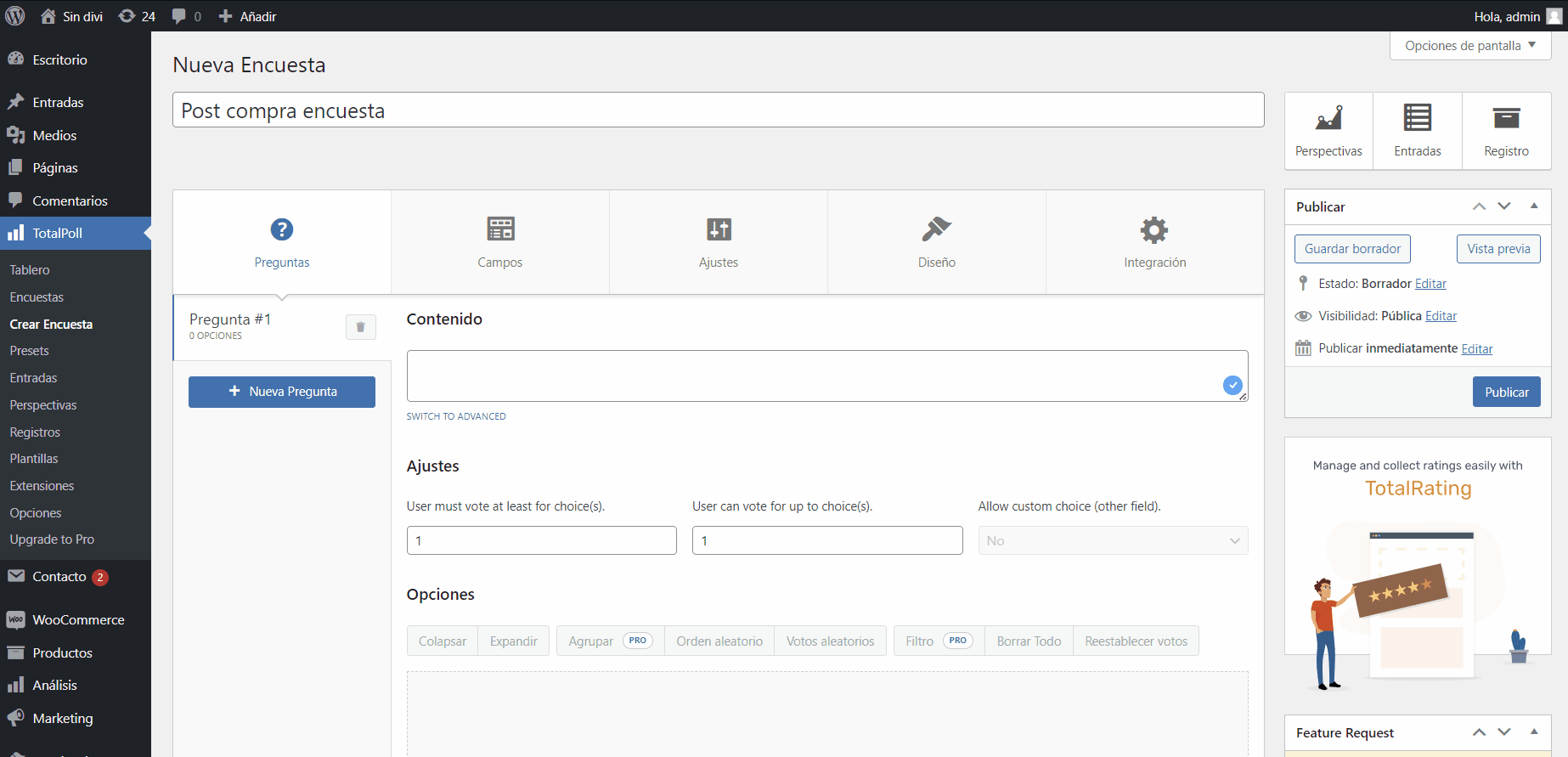The height and width of the screenshot is (757, 1568).
Task: Collapse the Feature Request panel
Action: coord(1534,732)
